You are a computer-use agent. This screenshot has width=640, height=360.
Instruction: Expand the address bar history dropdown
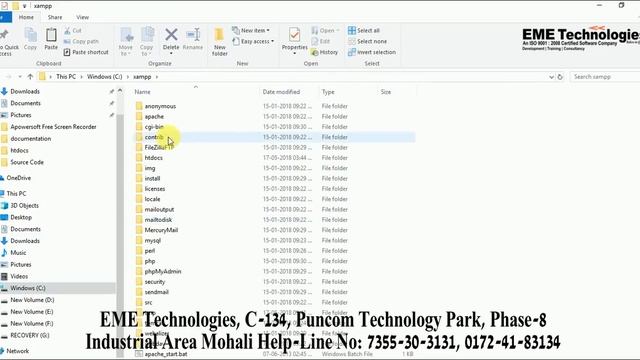coord(551,77)
